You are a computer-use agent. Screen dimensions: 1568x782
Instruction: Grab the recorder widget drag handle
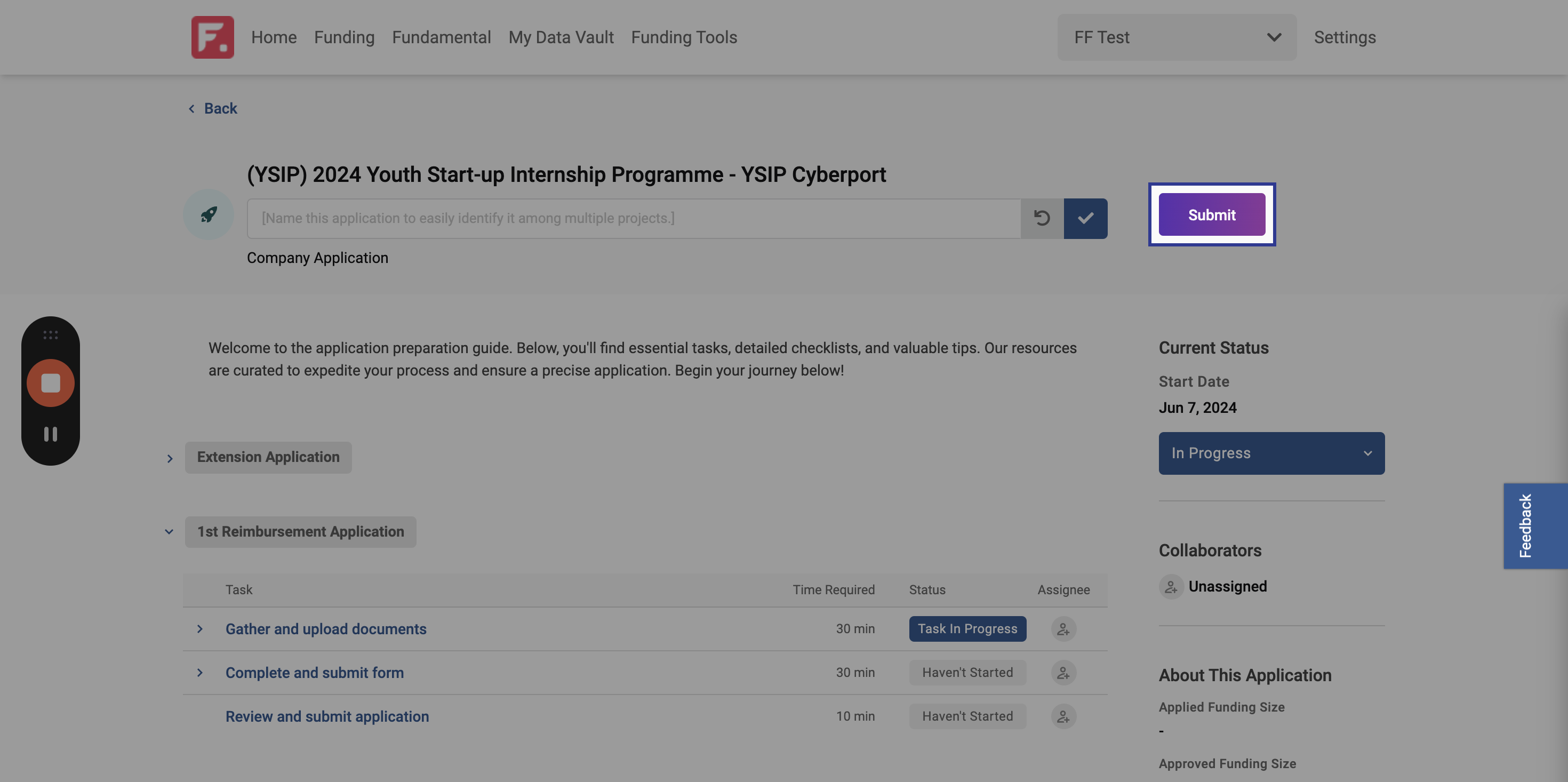[51, 335]
